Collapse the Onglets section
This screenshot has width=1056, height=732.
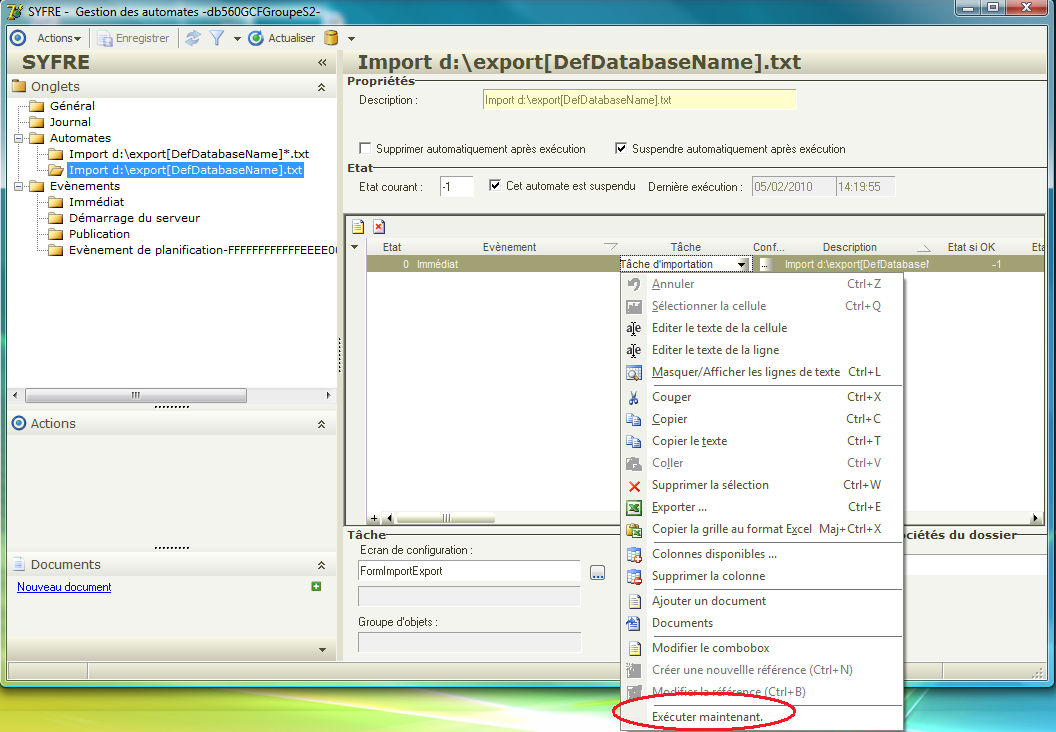321,87
